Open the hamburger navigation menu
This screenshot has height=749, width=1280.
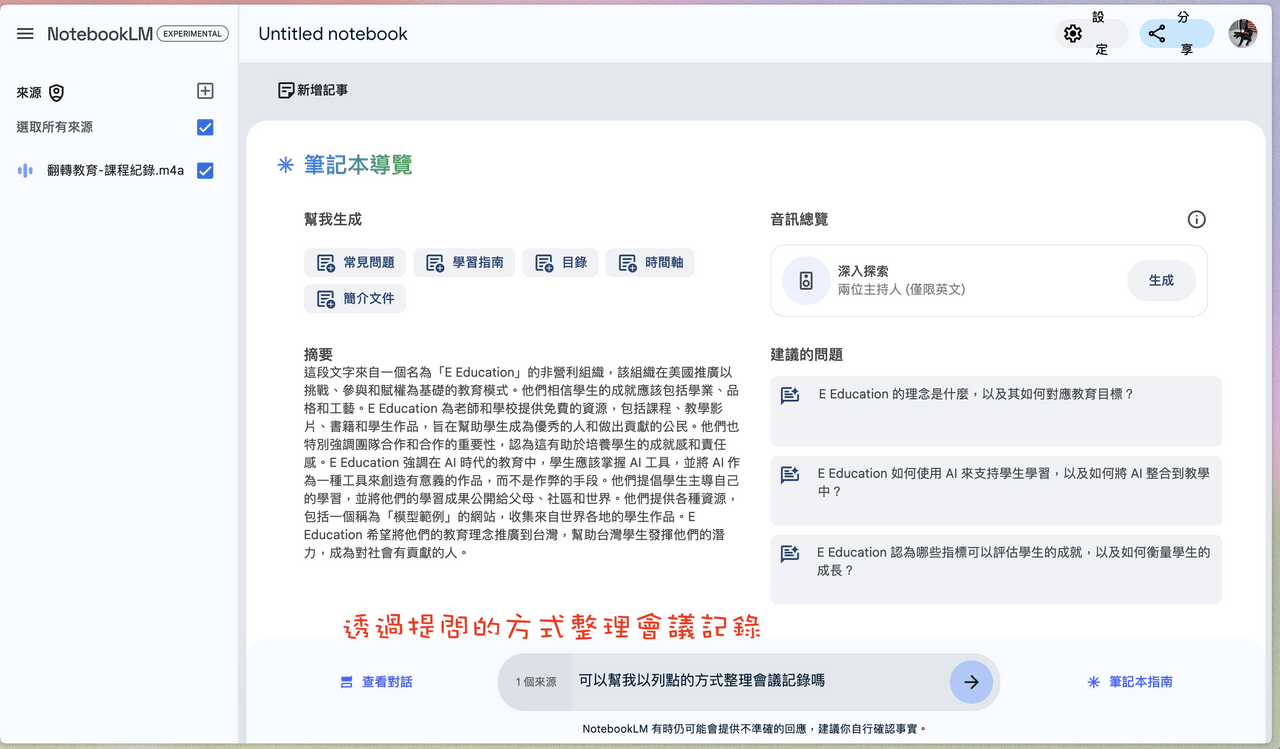point(25,34)
